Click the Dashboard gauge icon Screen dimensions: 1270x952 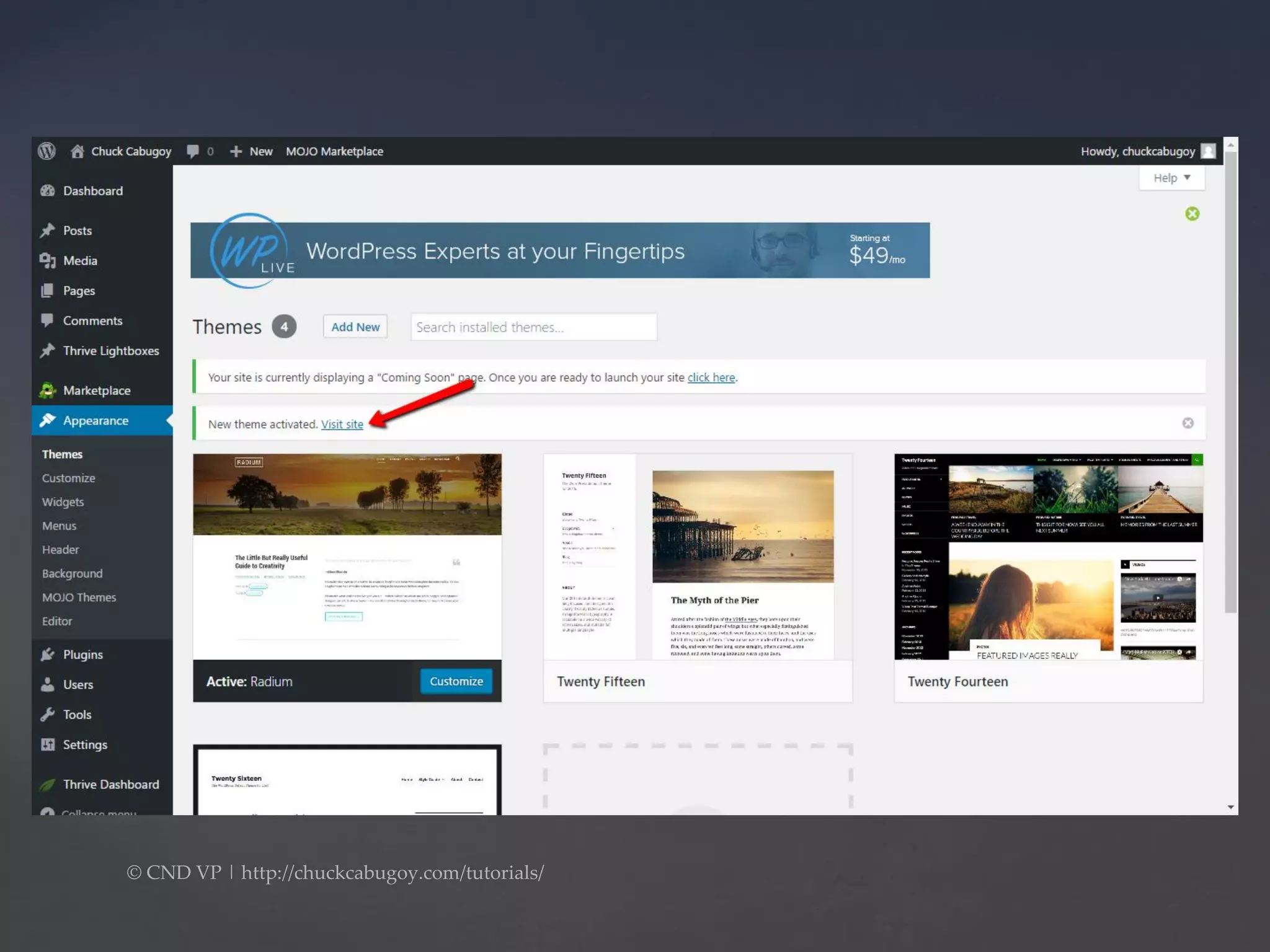pyautogui.click(x=48, y=191)
